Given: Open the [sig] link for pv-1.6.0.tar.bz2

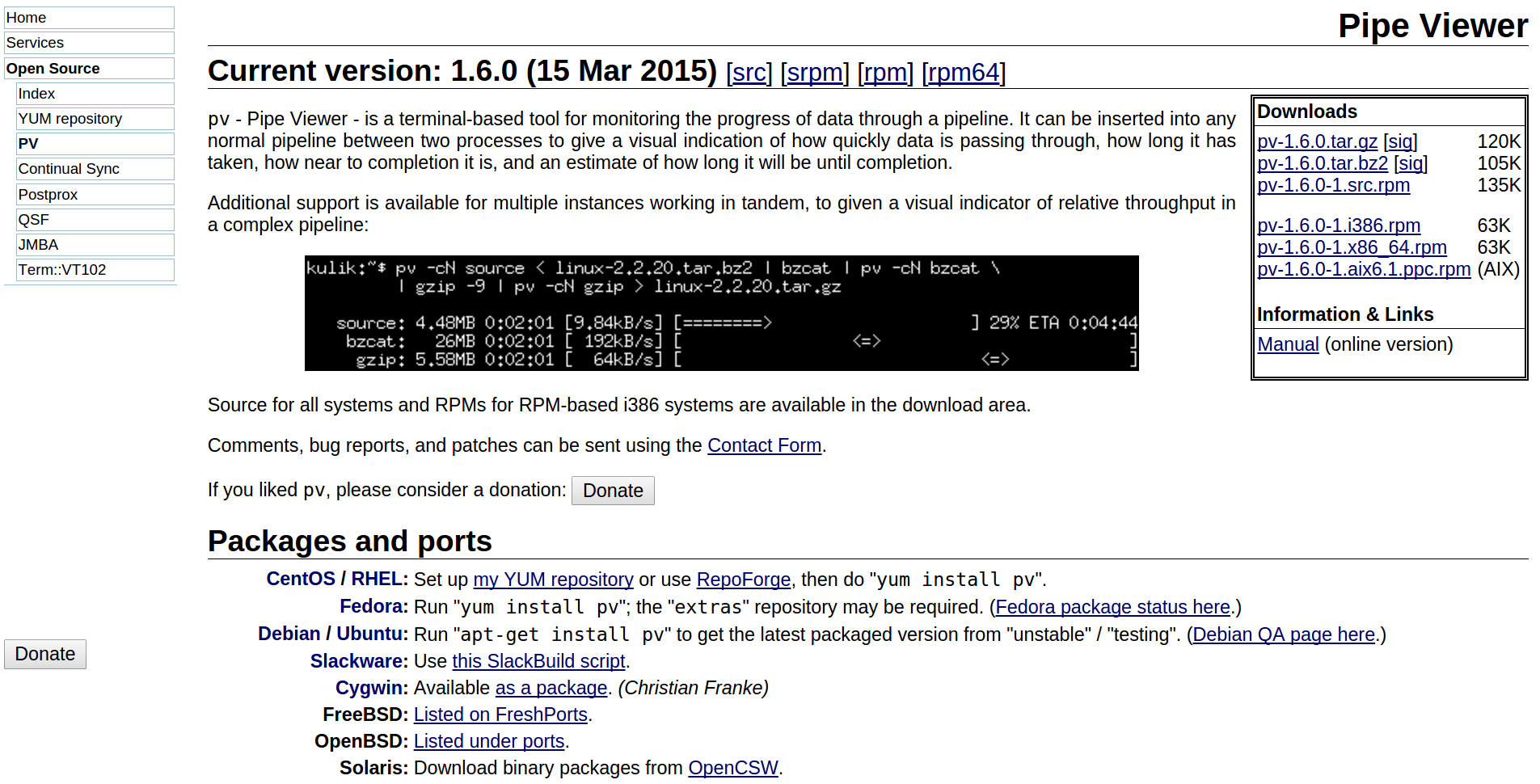Looking at the screenshot, I should pyautogui.click(x=1411, y=163).
